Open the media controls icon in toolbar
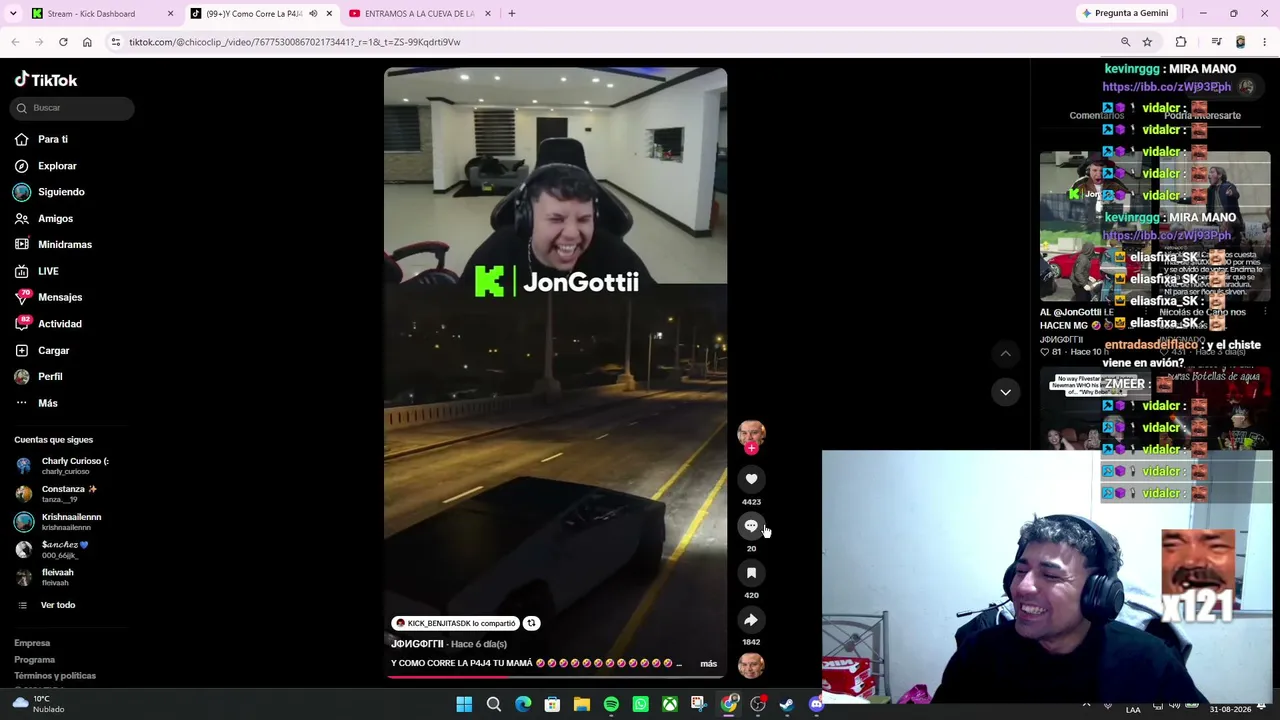Screen dimensions: 1280x720 1216,42
